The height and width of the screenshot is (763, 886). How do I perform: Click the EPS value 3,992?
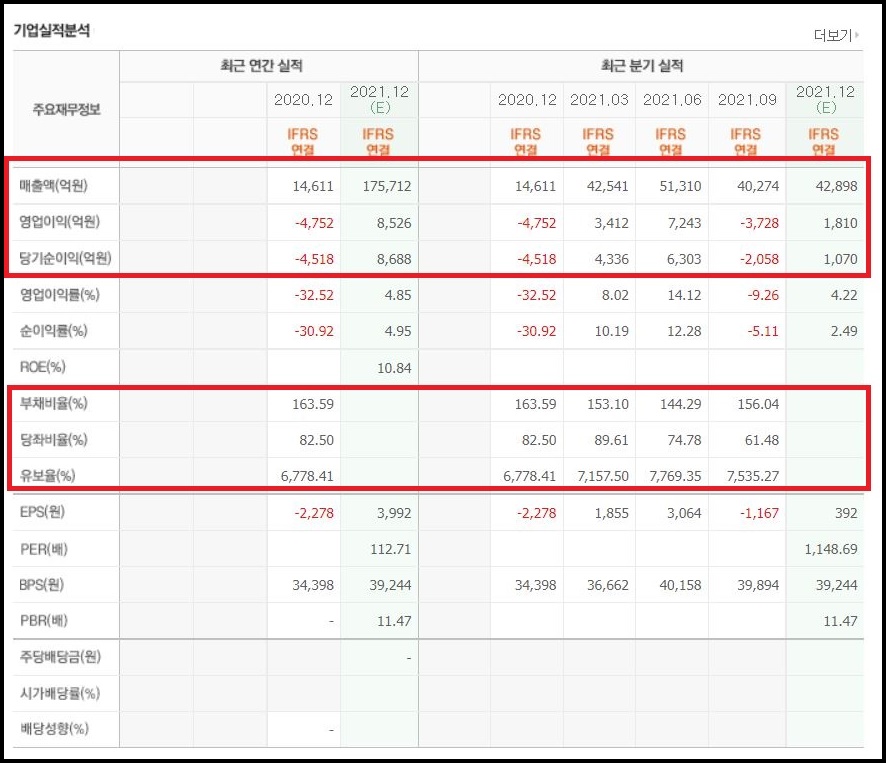[394, 513]
